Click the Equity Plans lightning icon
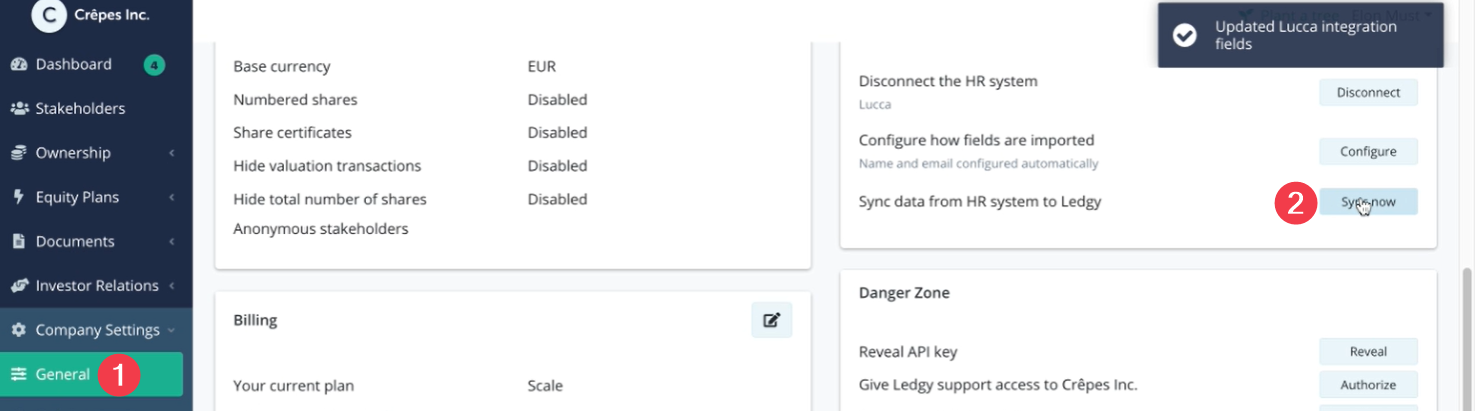Screen dimensions: 1477x411 (18, 197)
